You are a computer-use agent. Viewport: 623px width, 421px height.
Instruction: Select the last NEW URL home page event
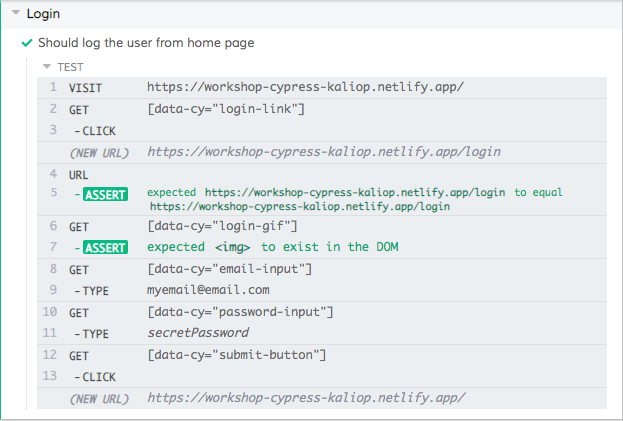[x=320, y=398]
